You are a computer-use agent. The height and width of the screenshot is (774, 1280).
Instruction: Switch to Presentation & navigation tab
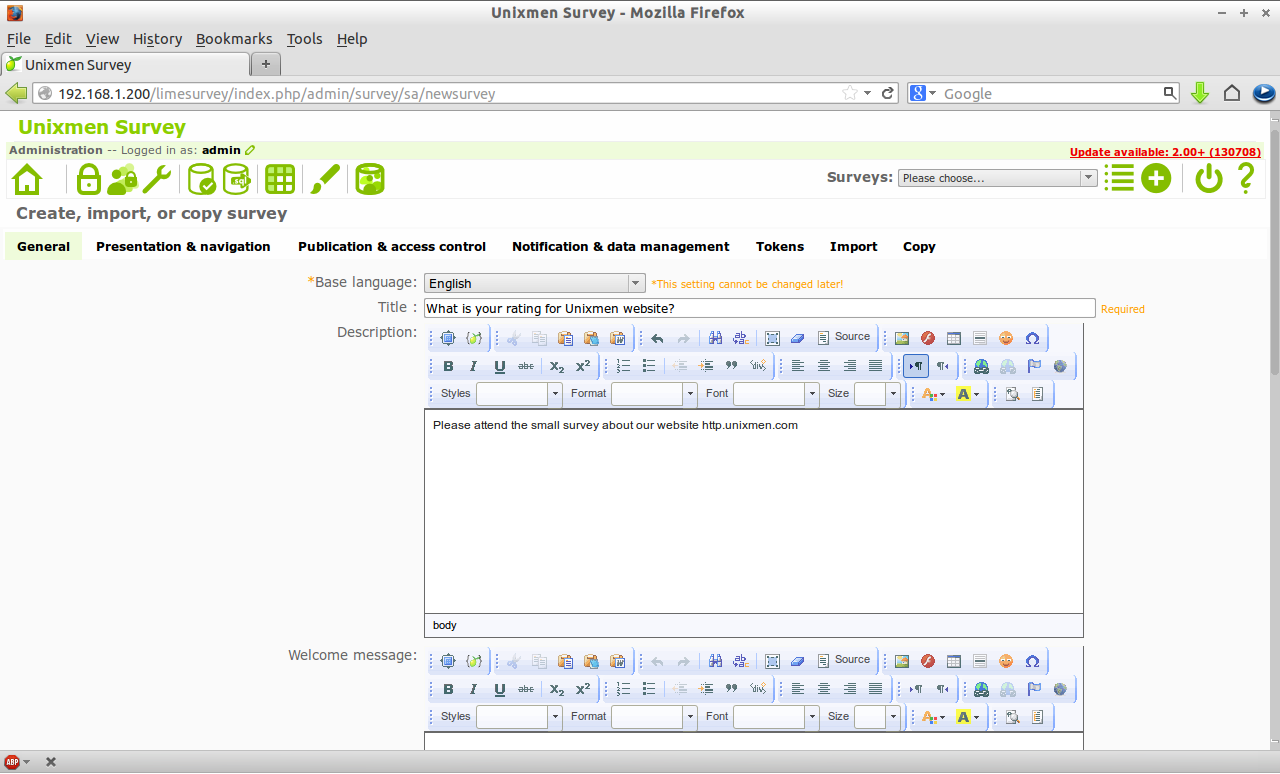pyautogui.click(x=183, y=246)
